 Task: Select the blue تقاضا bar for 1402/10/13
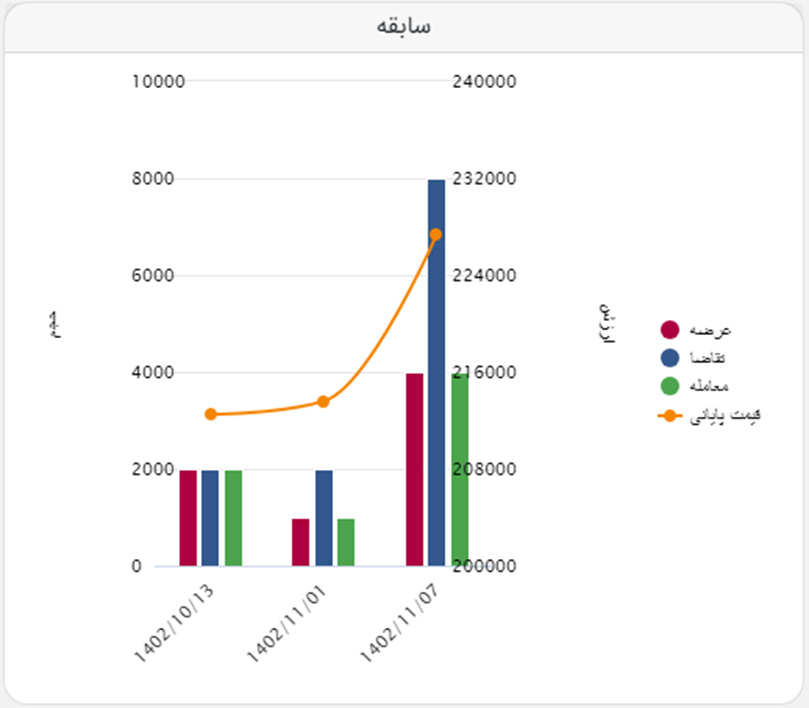click(210, 518)
